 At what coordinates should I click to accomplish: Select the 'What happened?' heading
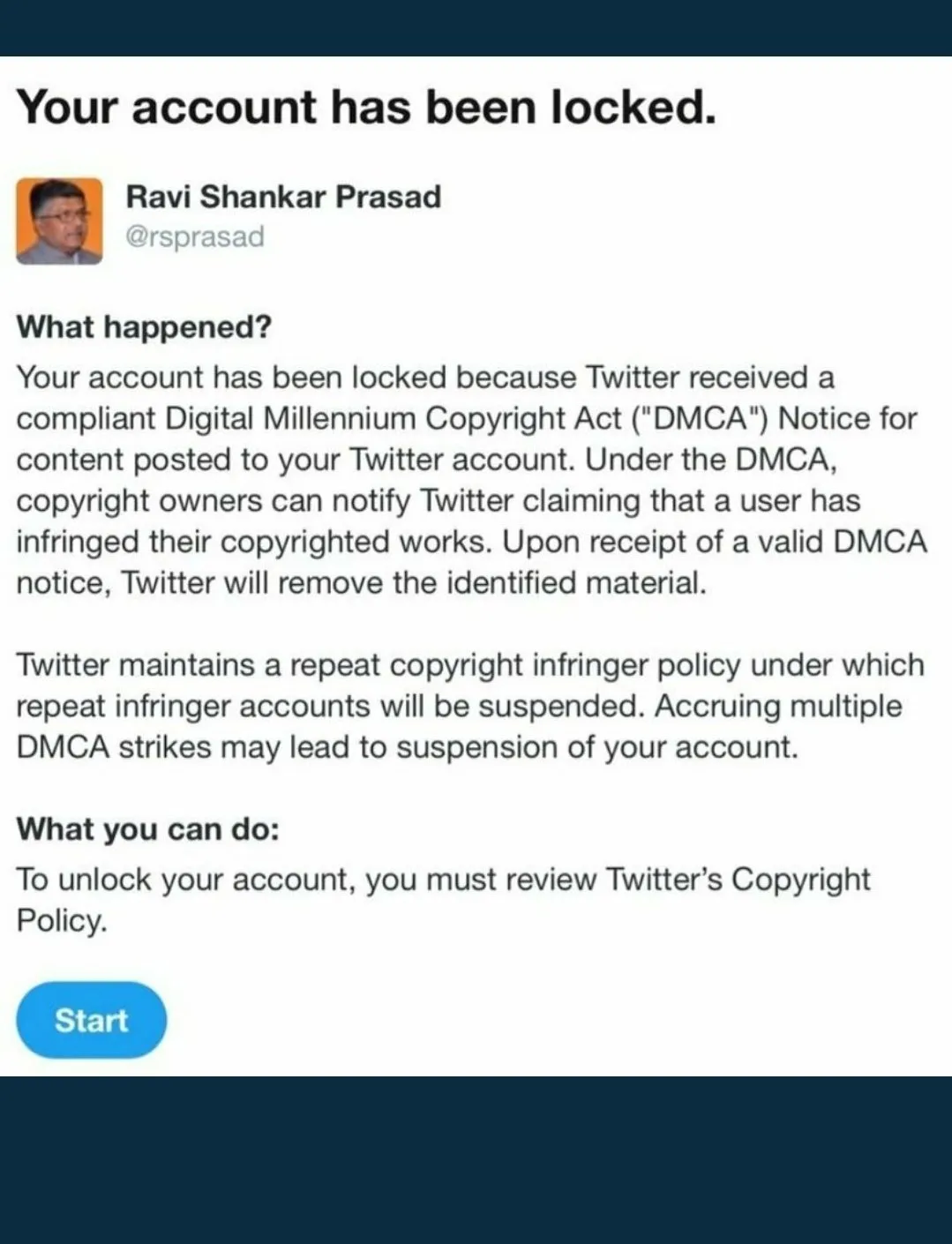pos(144,327)
